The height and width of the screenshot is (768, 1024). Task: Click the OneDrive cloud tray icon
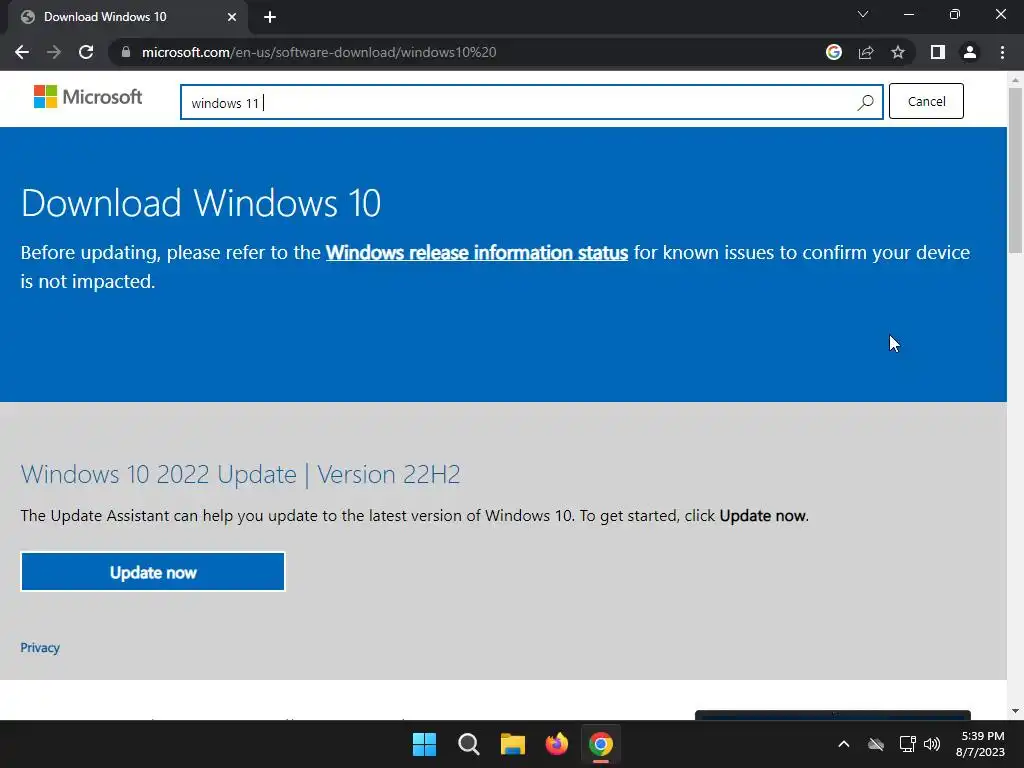tap(876, 744)
